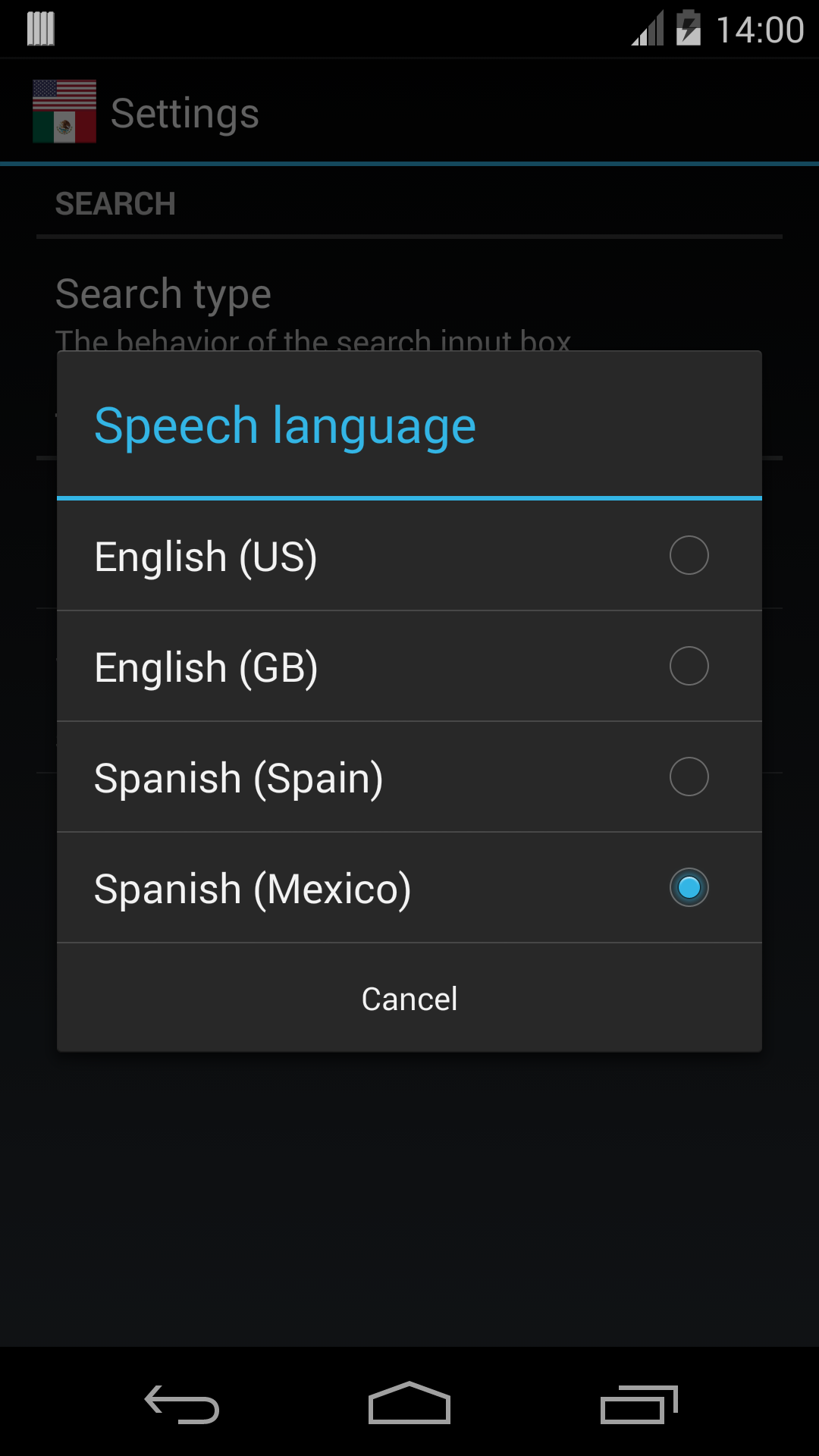The width and height of the screenshot is (819, 1456).
Task: Tap the Settings title in action bar
Action: (185, 114)
